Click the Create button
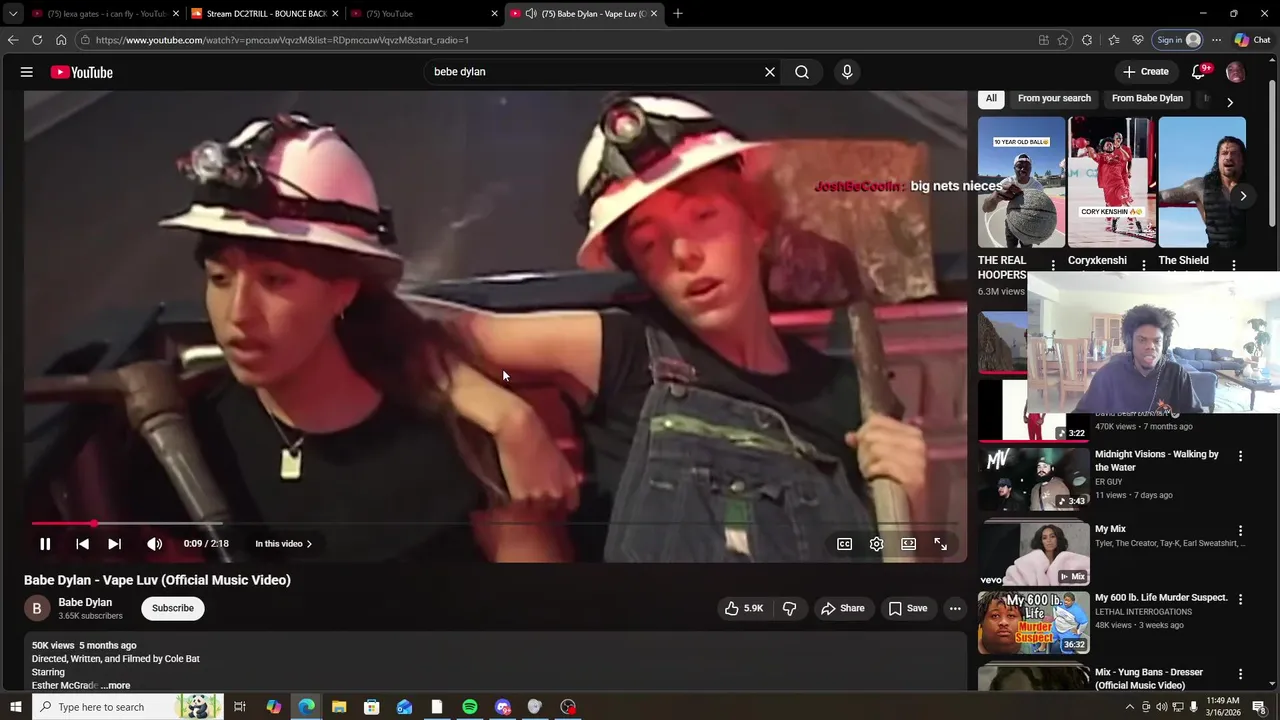 coord(1145,72)
